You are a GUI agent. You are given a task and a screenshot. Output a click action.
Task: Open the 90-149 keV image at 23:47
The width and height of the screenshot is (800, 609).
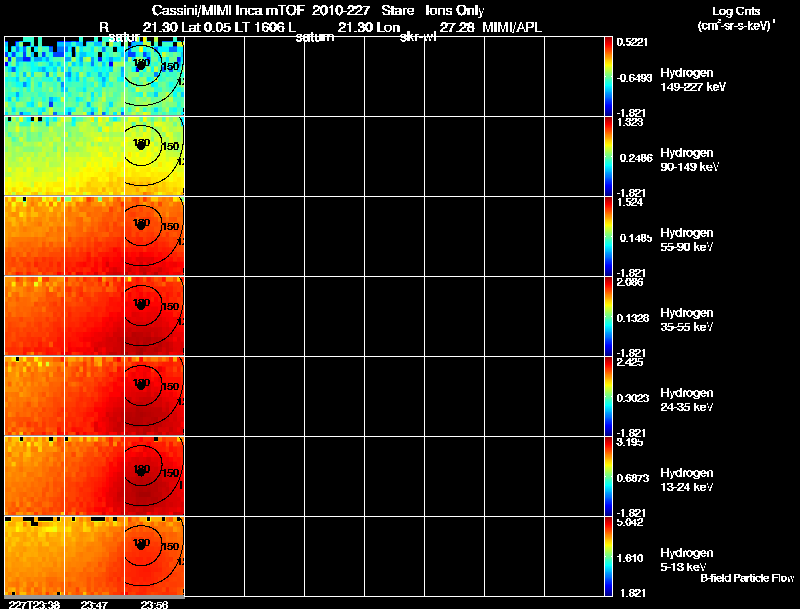point(94,156)
